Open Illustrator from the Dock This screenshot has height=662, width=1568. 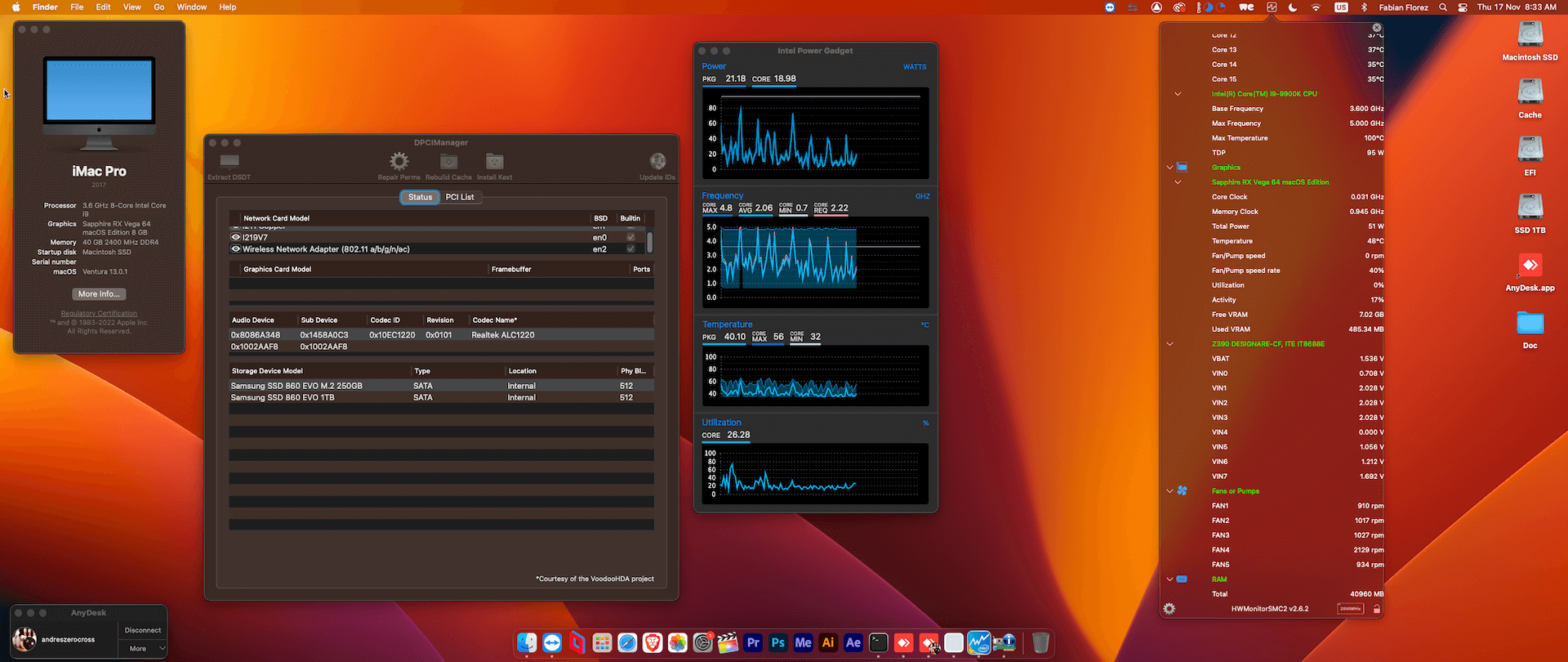828,643
